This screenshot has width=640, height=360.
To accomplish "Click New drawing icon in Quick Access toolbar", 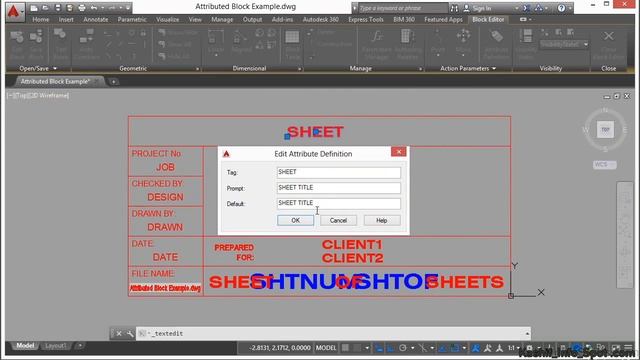I will pyautogui.click(x=34, y=8).
